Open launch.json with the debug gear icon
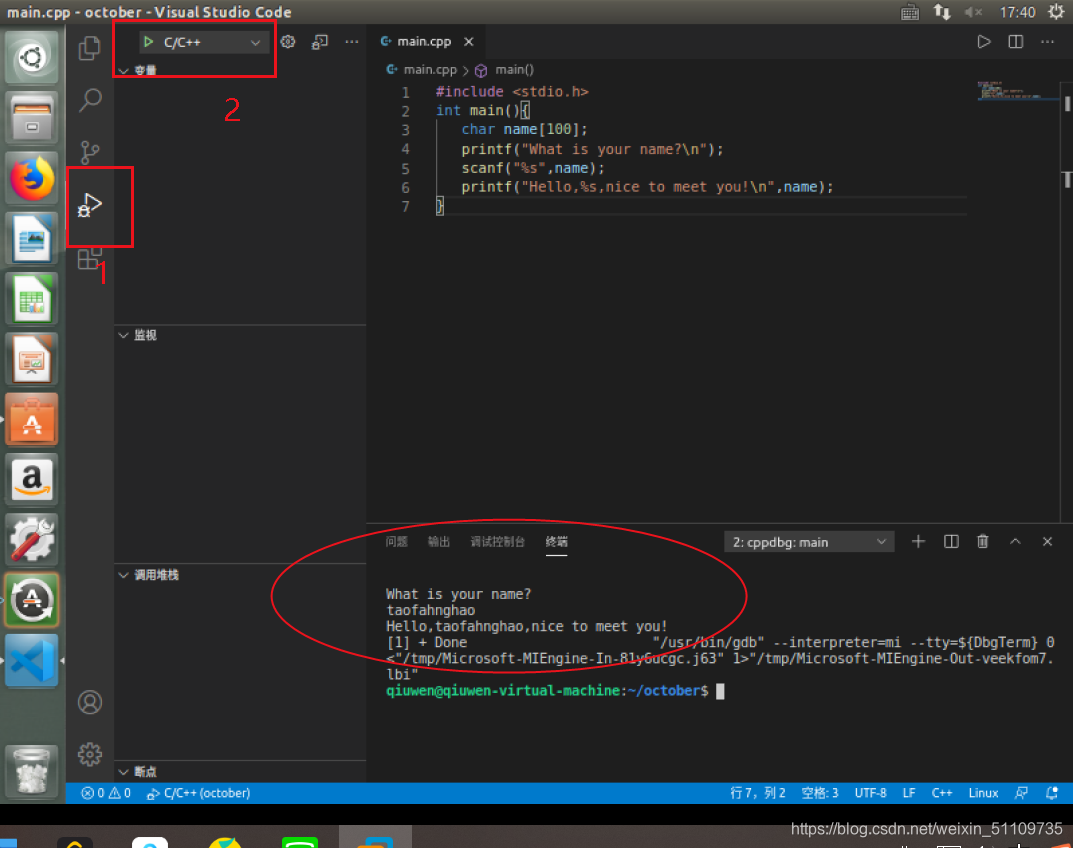 288,42
